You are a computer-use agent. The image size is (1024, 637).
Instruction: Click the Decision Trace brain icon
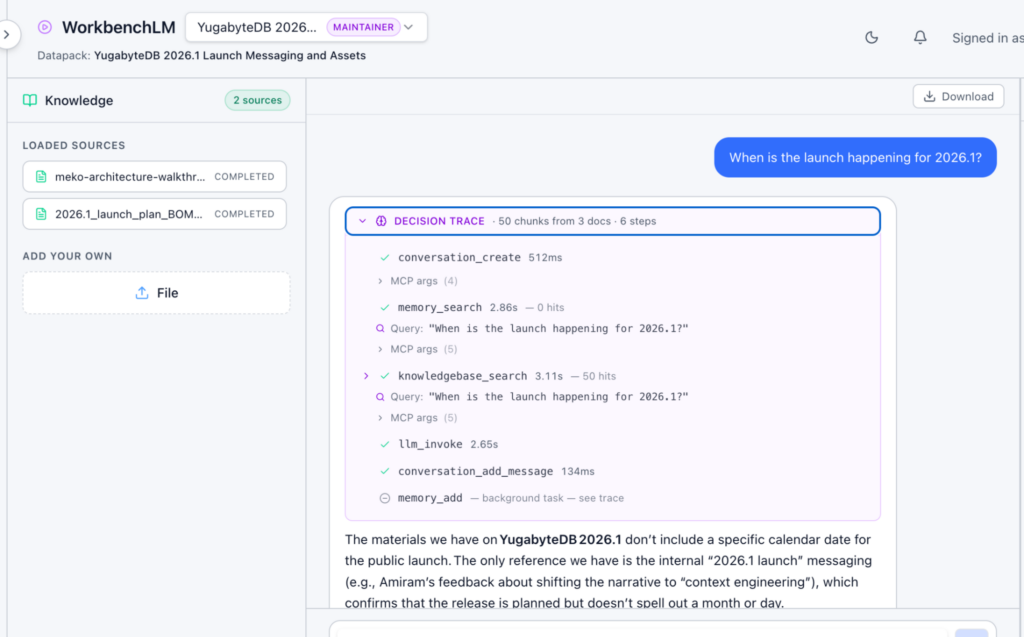point(381,221)
